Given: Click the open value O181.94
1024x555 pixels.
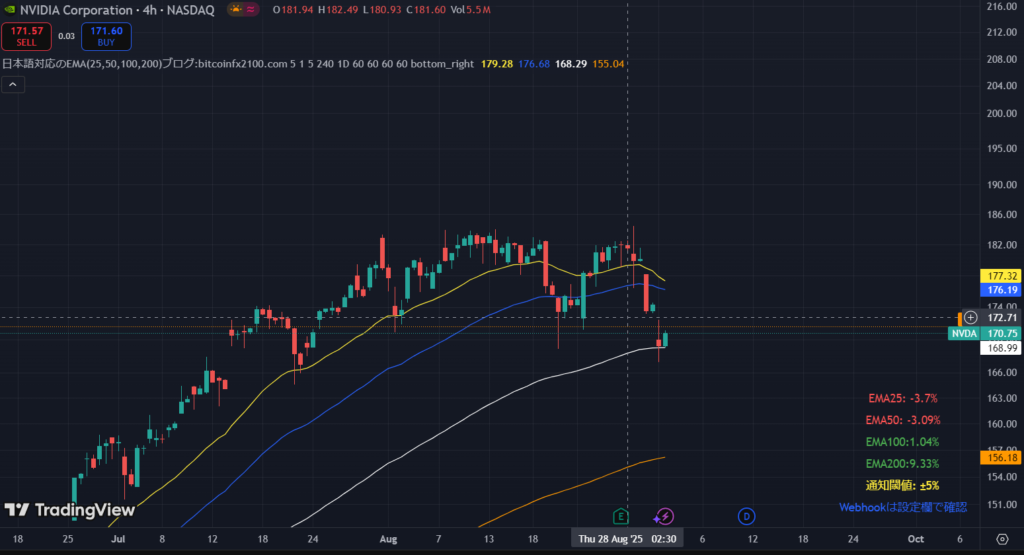Looking at the screenshot, I should tap(293, 10).
